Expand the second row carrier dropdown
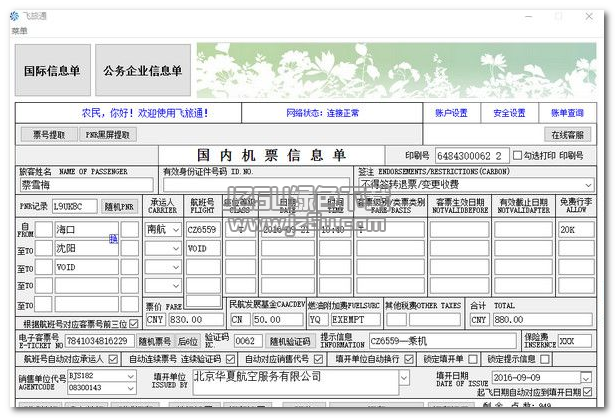Image resolution: width=615 pixels, height=418 pixels. pos(176,249)
